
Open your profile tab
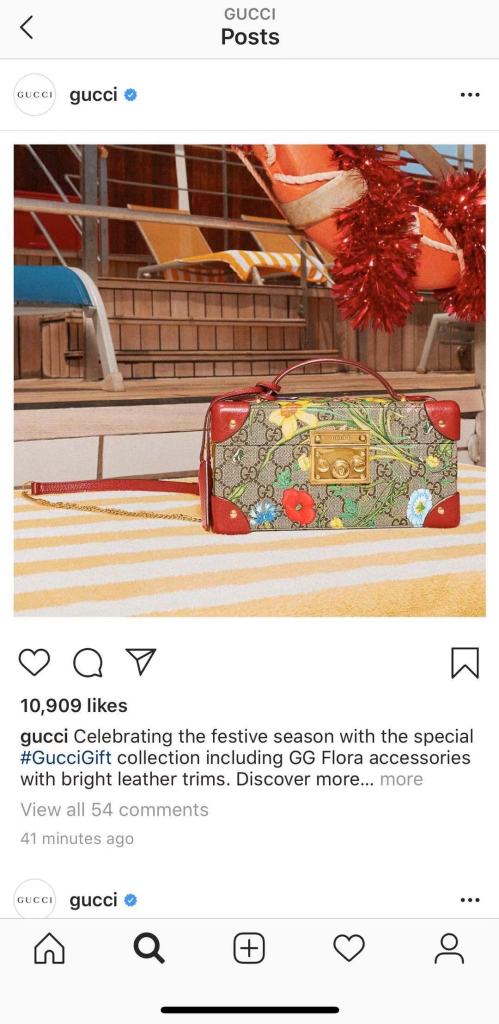pyautogui.click(x=449, y=949)
